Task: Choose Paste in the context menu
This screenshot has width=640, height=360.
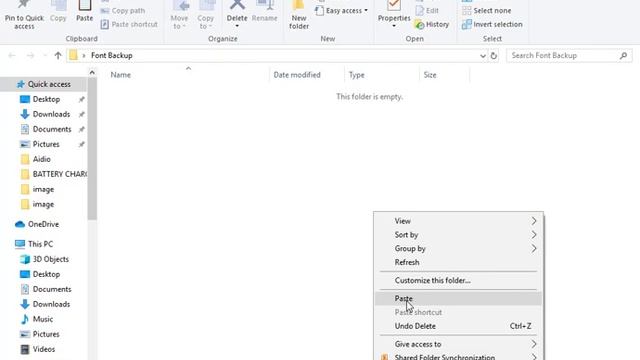Action: 458,299
